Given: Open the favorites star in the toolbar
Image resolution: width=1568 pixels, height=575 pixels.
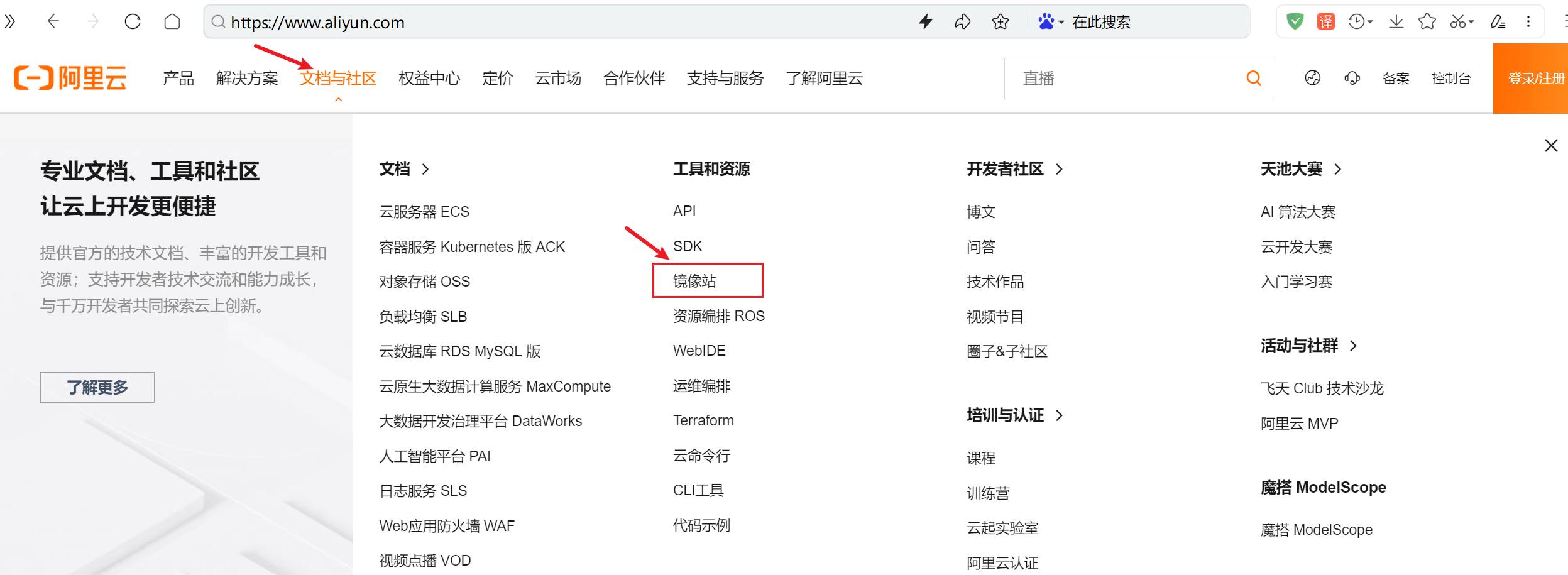Looking at the screenshot, I should [1427, 22].
